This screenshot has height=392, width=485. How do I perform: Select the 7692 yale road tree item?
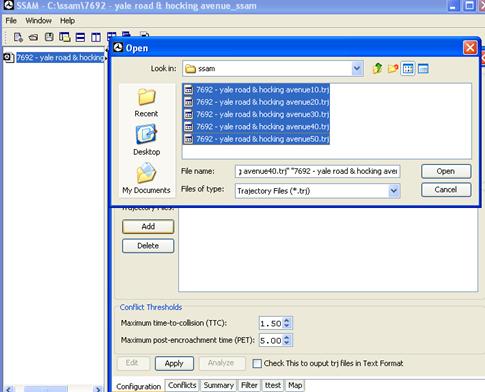click(60, 58)
